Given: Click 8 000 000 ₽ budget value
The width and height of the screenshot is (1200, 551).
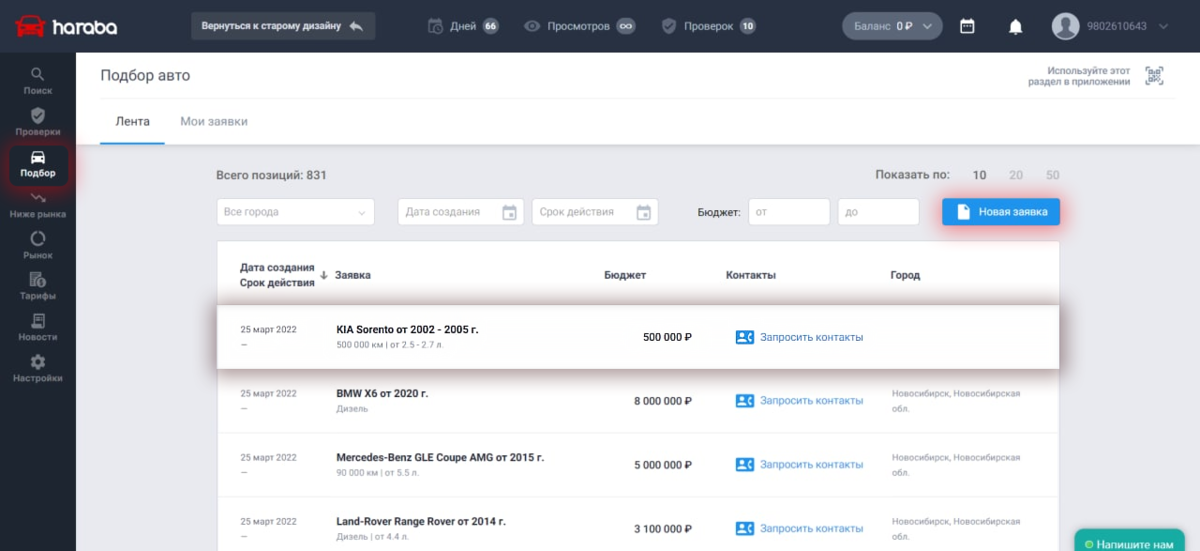Looking at the screenshot, I should click(663, 400).
